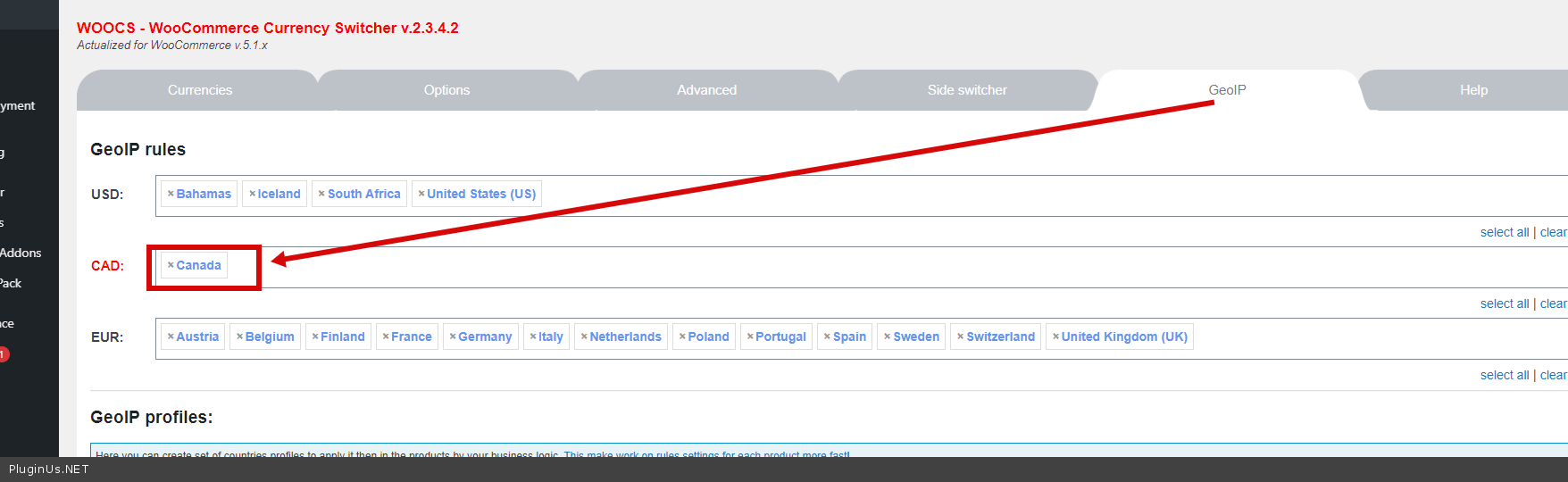Screen dimensions: 1568x482
Task: Open the Addons item in sidebar
Action: coord(21,253)
